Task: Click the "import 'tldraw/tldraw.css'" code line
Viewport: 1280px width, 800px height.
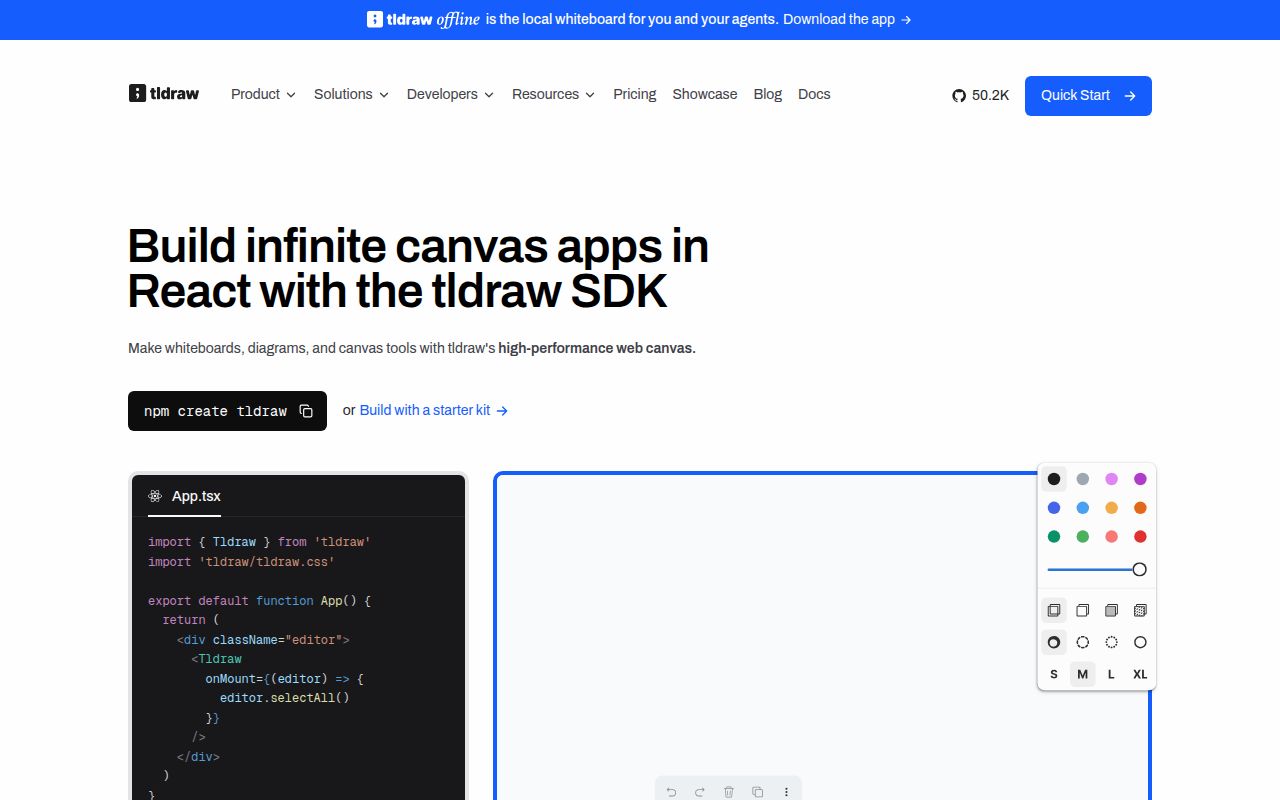Action: [x=241, y=562]
